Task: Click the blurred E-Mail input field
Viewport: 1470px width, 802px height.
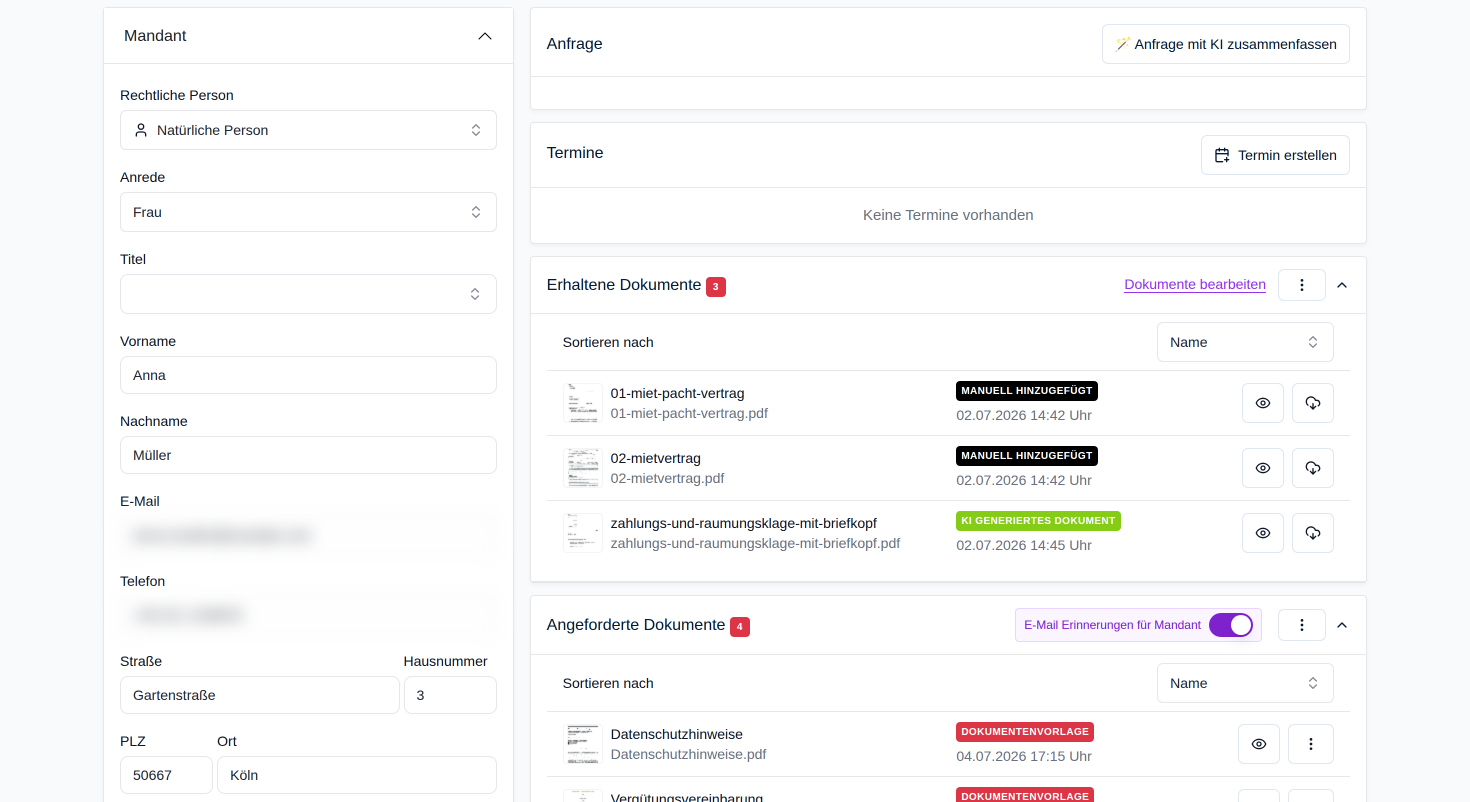Action: pos(308,535)
